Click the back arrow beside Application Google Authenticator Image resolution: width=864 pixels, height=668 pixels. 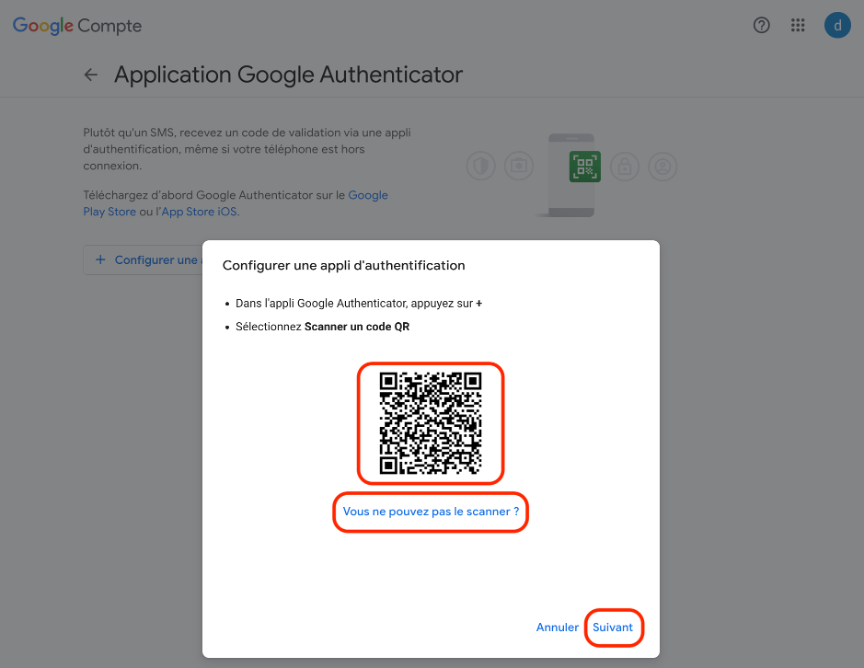[91, 74]
